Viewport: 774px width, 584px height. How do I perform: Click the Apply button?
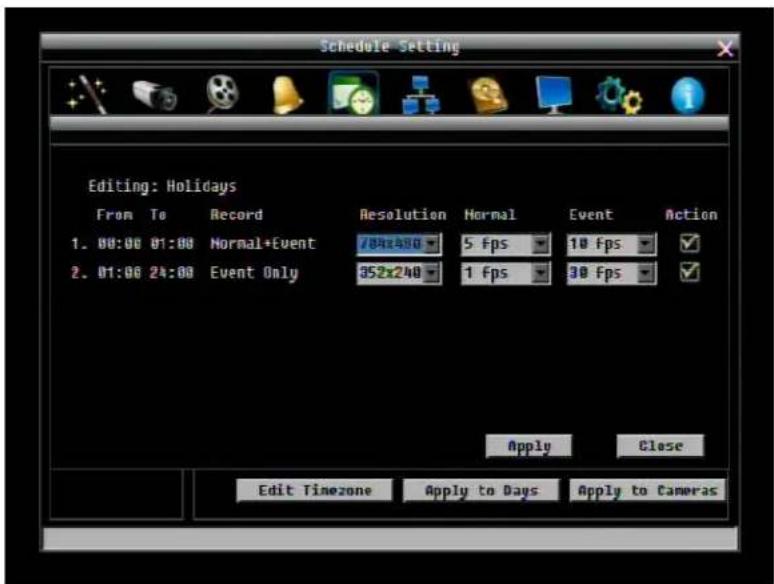click(529, 446)
